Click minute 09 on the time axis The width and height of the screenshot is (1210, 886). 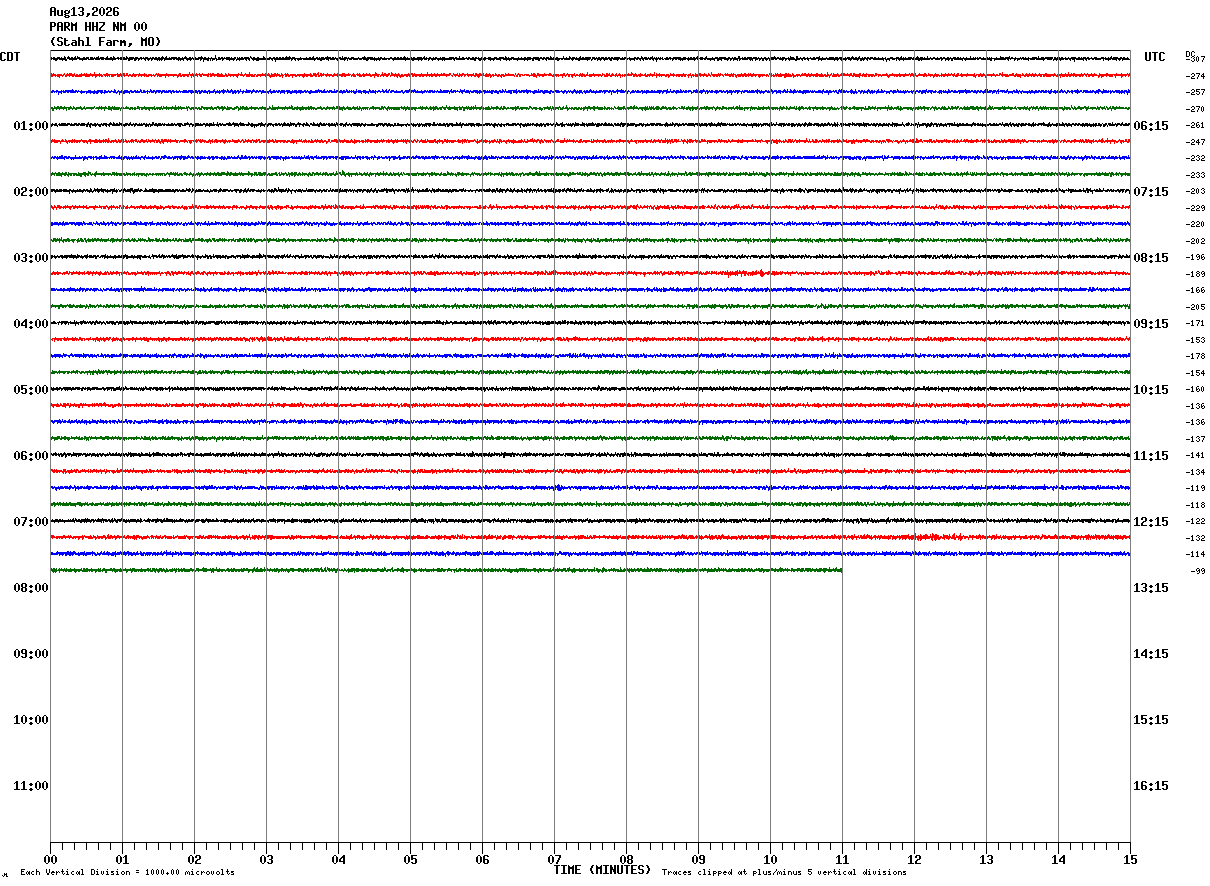point(698,860)
